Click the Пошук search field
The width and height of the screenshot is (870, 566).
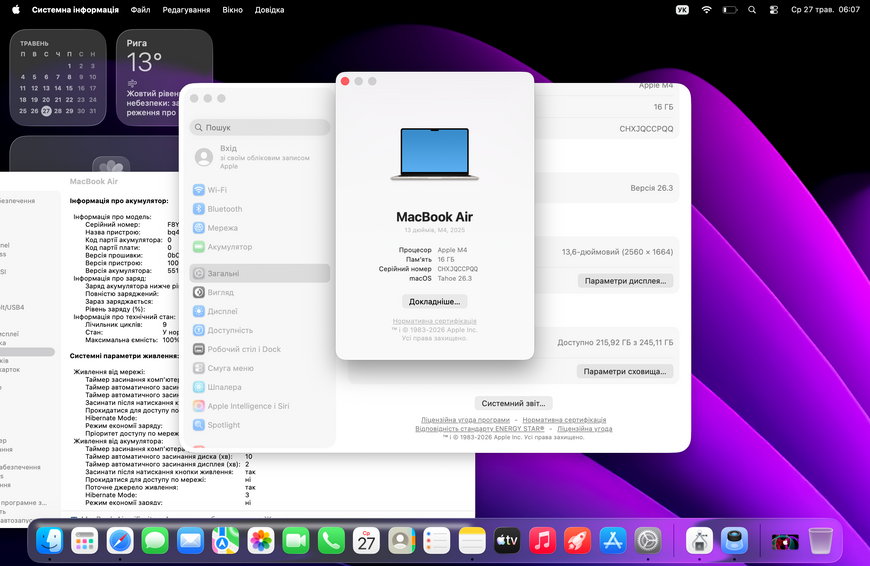[260, 127]
